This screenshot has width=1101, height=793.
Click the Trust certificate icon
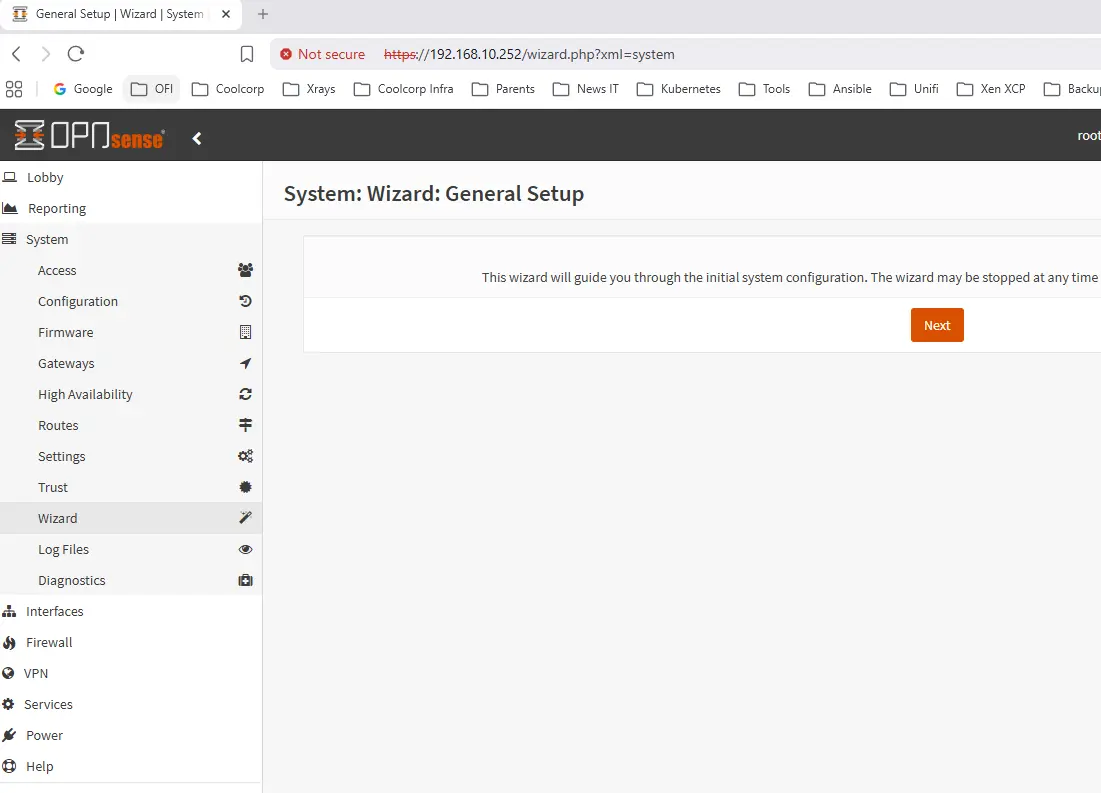[245, 487]
